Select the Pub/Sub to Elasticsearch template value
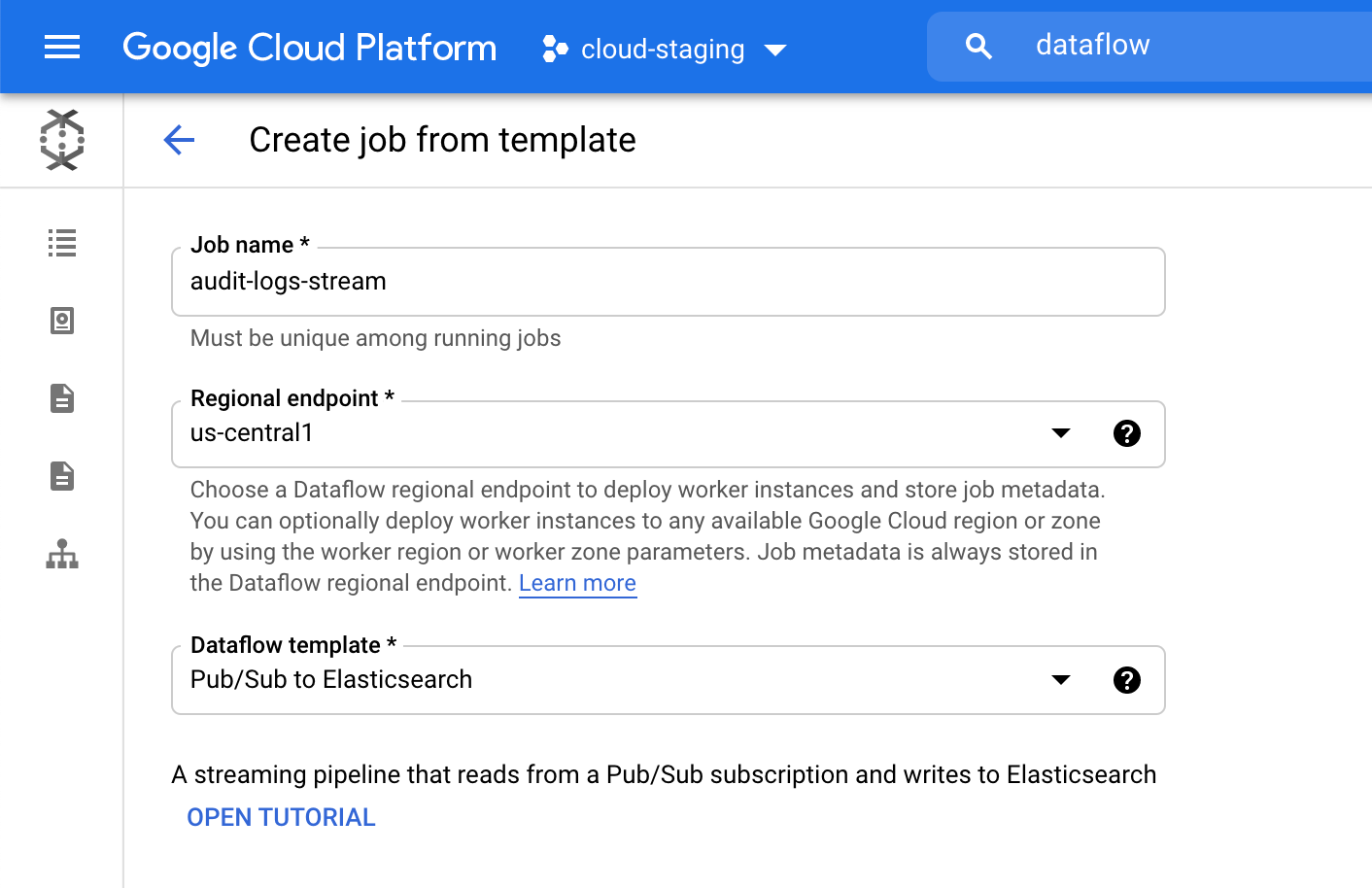 tap(331, 680)
